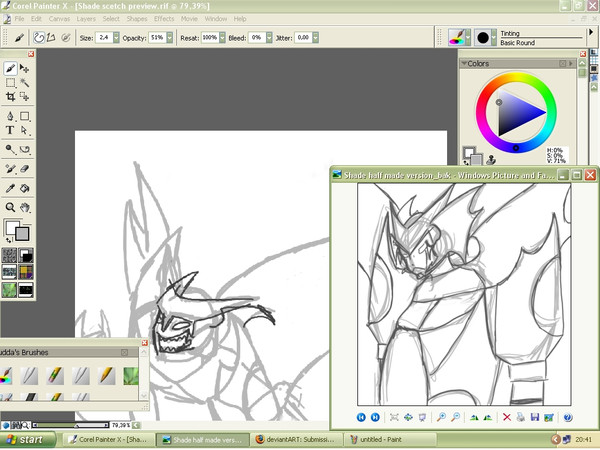Click the Resat value field

pos(209,37)
